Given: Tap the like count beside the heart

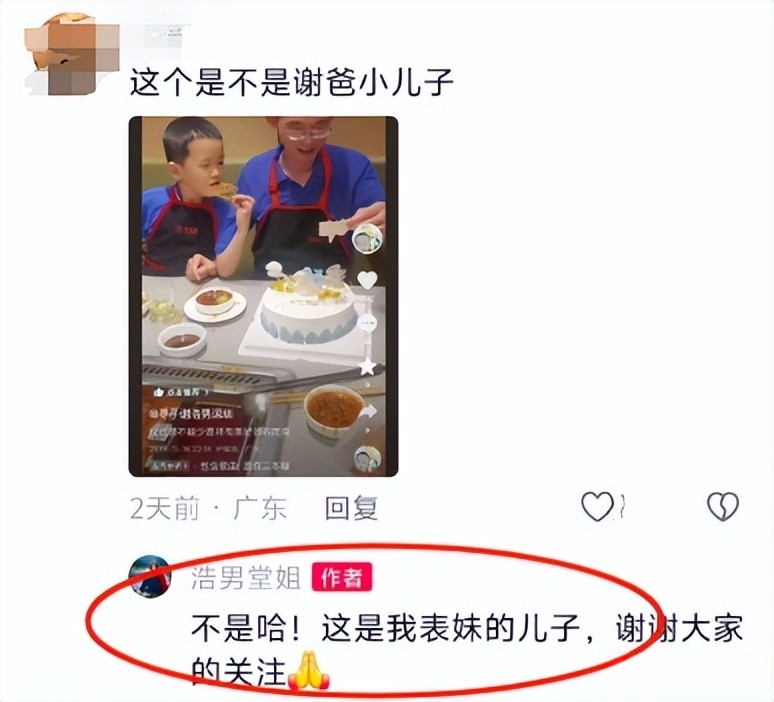Looking at the screenshot, I should 623,507.
